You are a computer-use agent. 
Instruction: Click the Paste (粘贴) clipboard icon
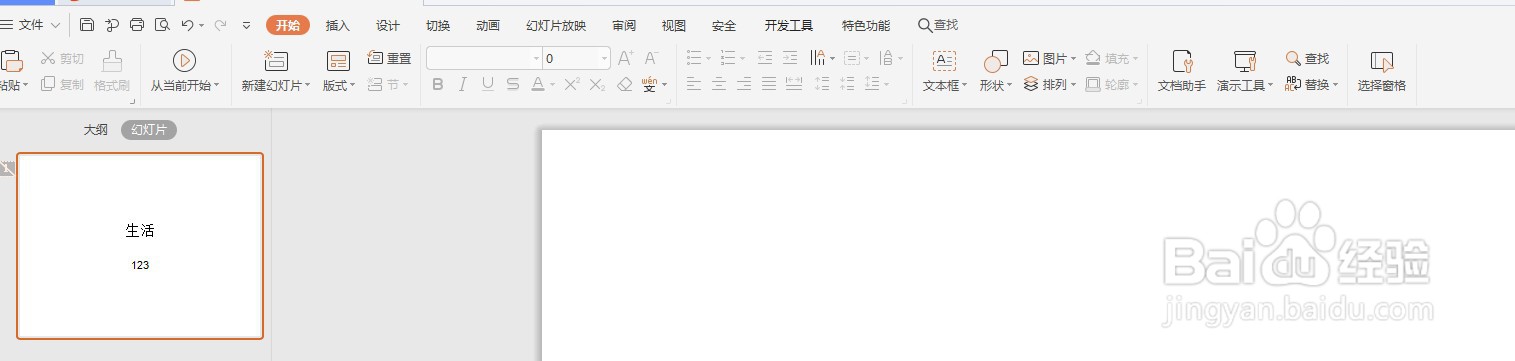(11, 60)
